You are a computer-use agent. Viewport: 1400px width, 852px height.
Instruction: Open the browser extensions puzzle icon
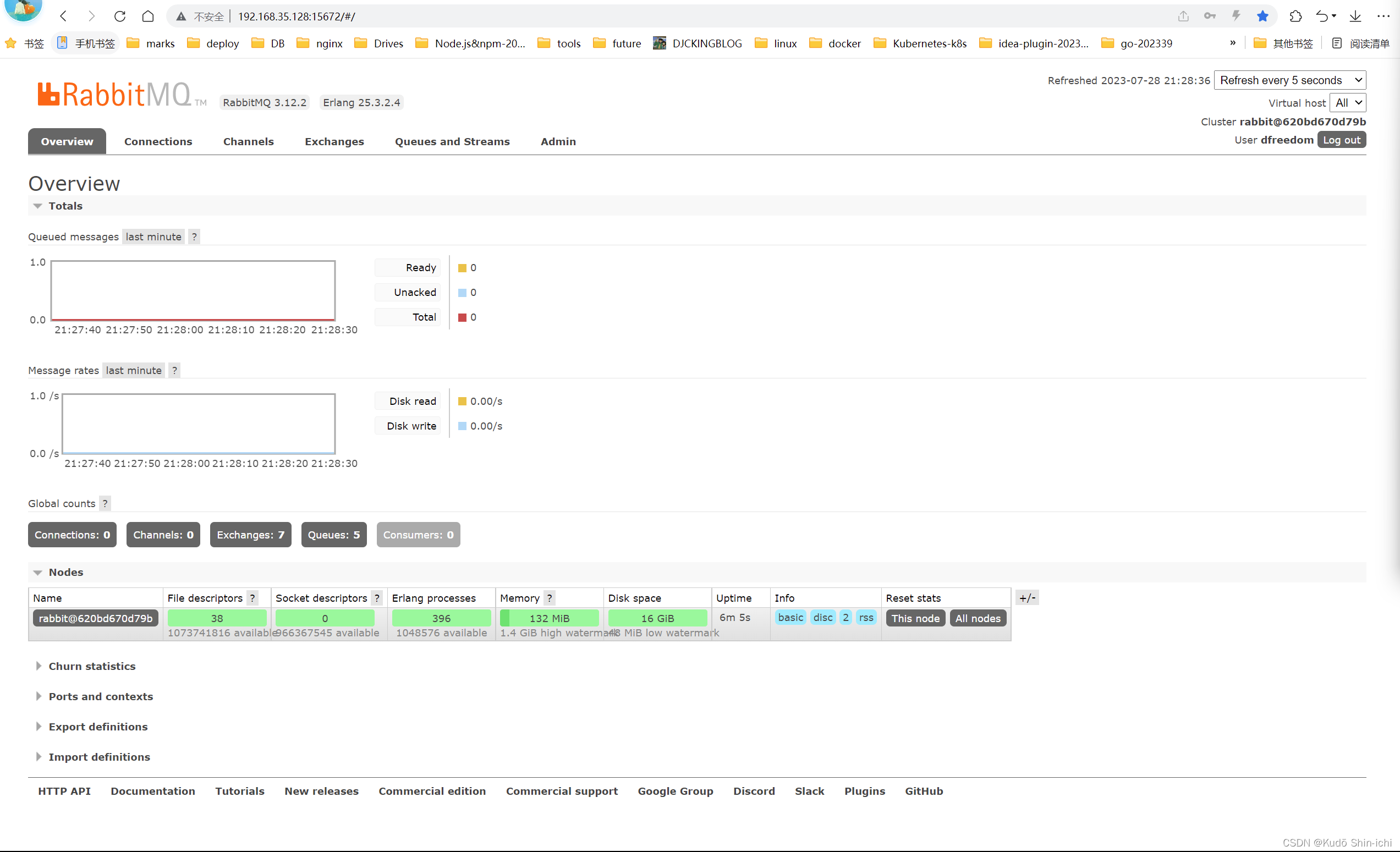click(1295, 16)
